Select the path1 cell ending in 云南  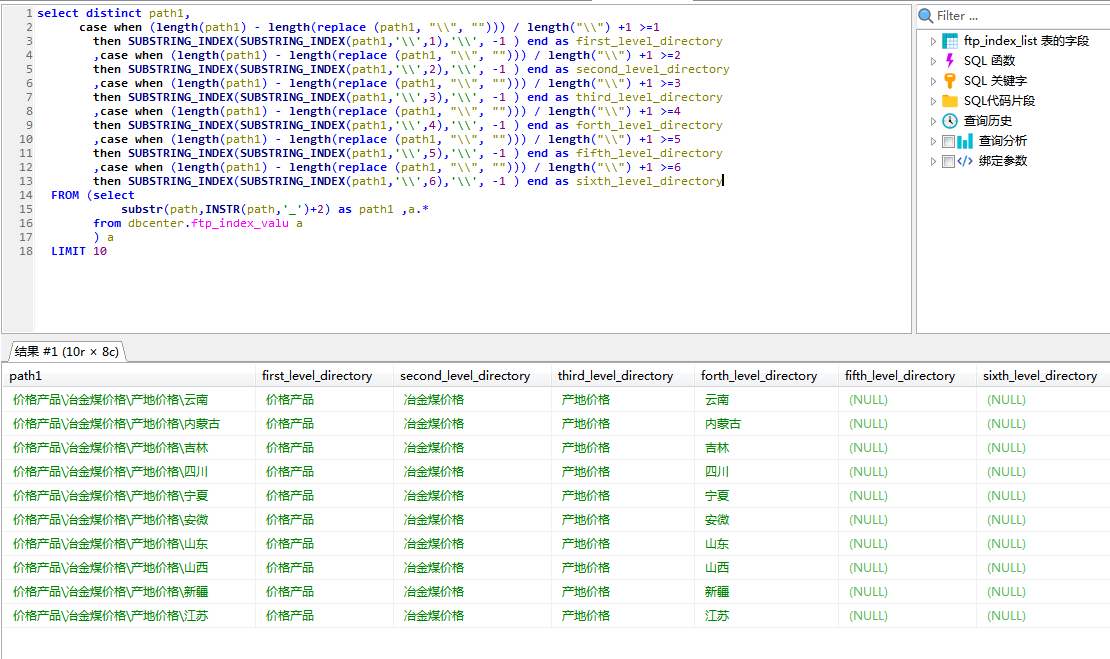point(128,400)
